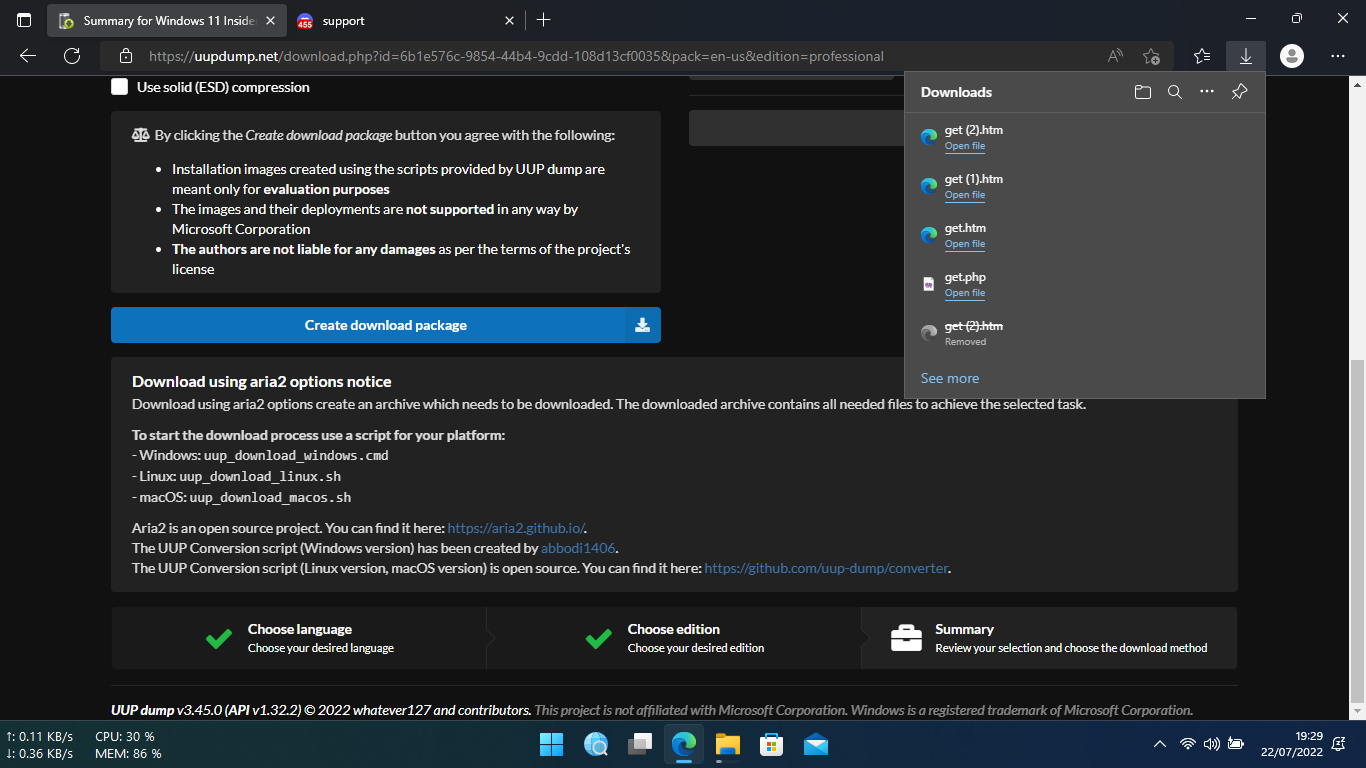Search downloads in the Downloads panel
The width and height of the screenshot is (1366, 768).
pyautogui.click(x=1175, y=92)
